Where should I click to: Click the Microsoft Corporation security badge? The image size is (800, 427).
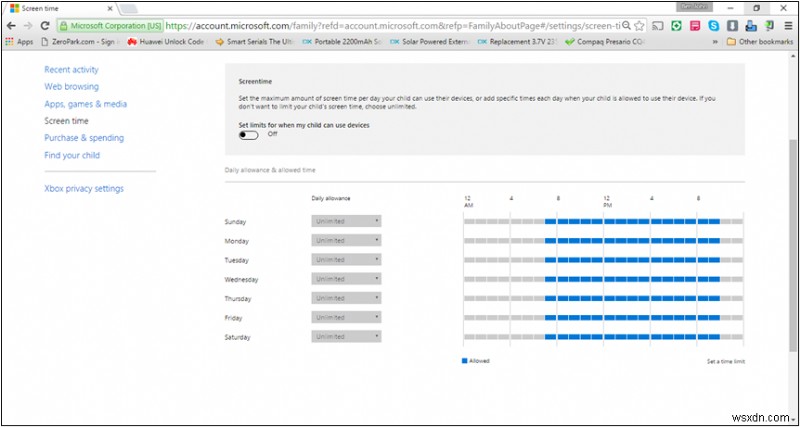click(110, 26)
